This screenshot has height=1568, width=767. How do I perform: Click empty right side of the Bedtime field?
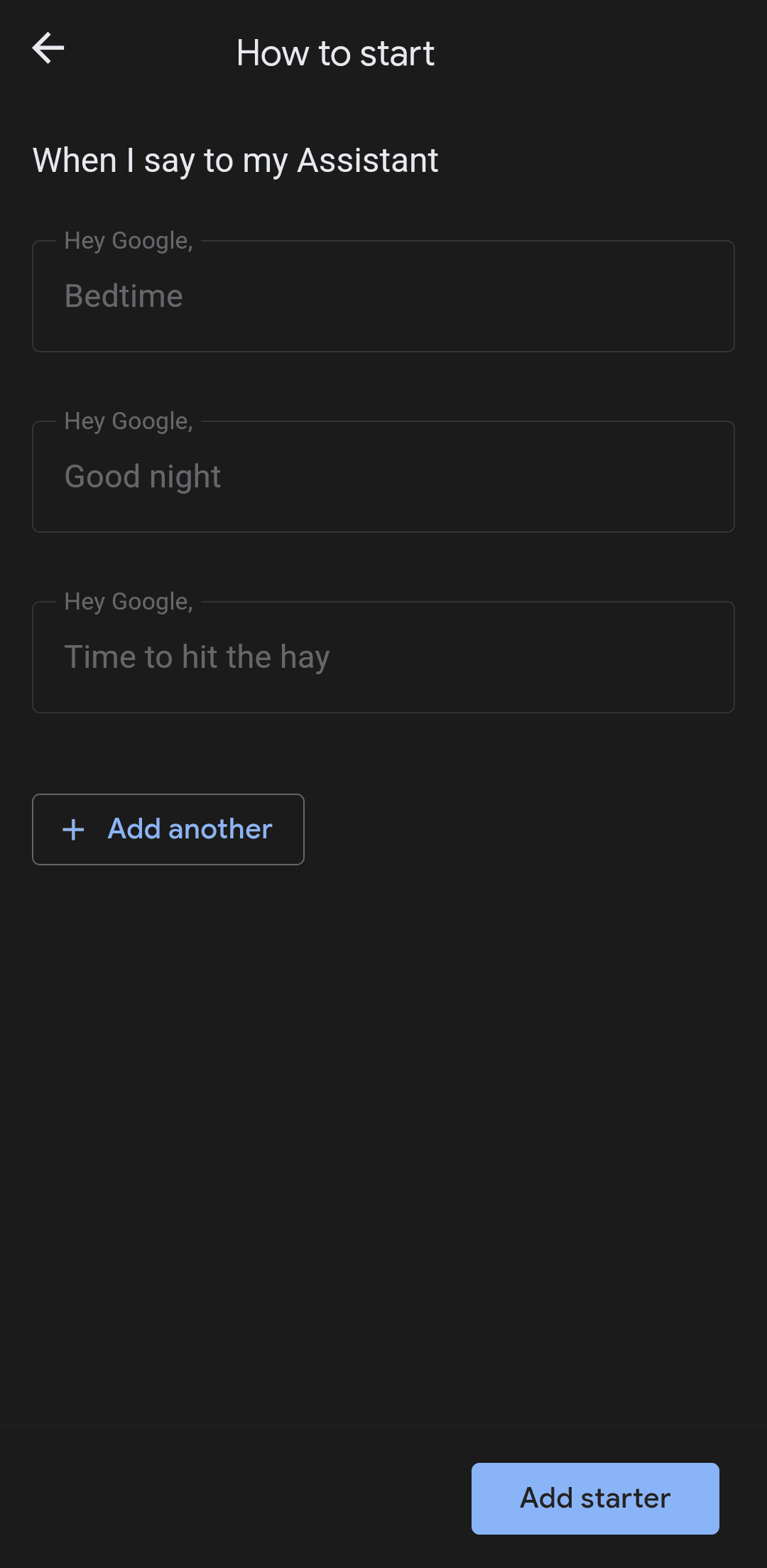click(568, 296)
